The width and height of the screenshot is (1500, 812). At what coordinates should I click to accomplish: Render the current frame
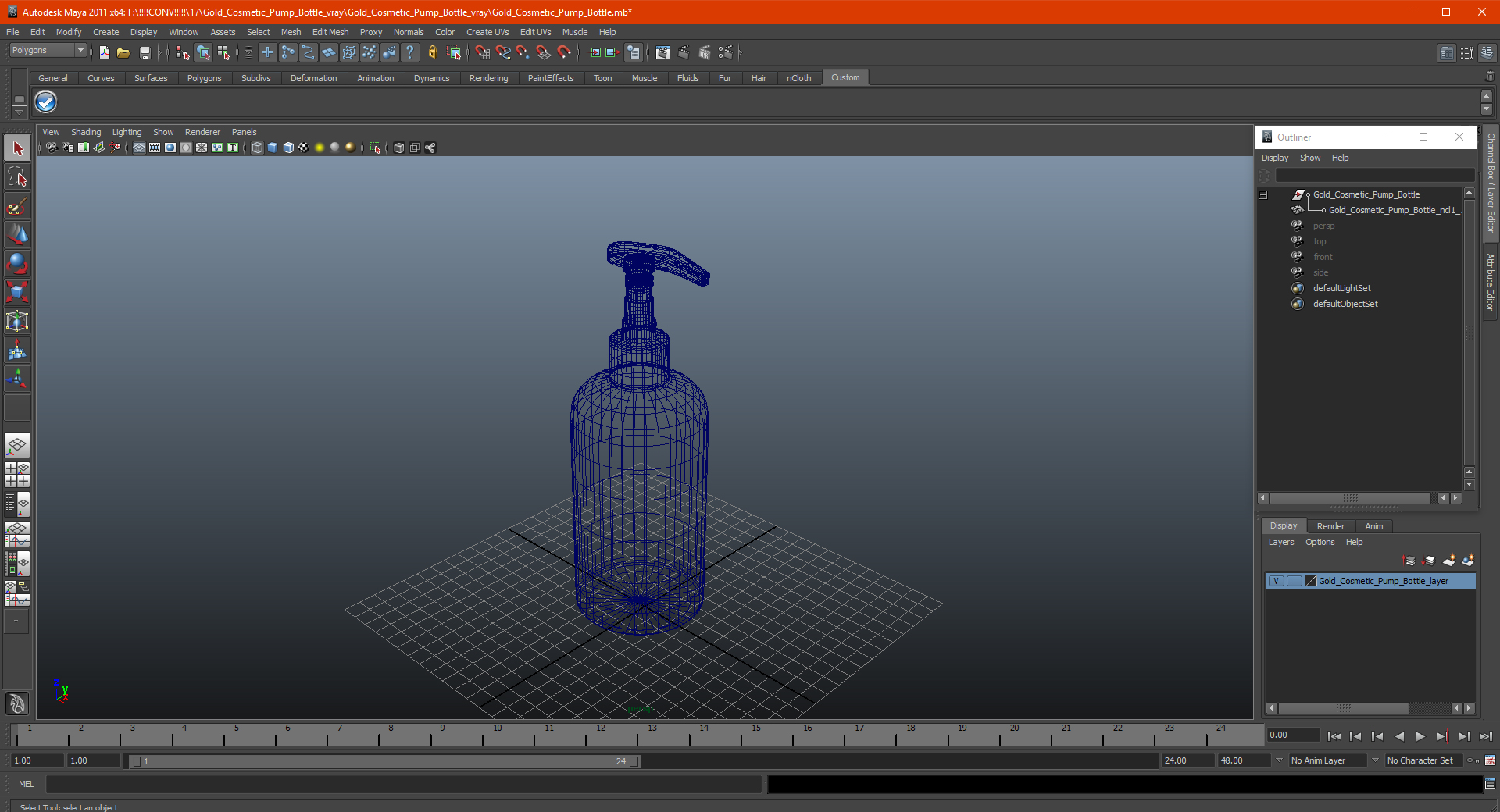pyautogui.click(x=684, y=52)
